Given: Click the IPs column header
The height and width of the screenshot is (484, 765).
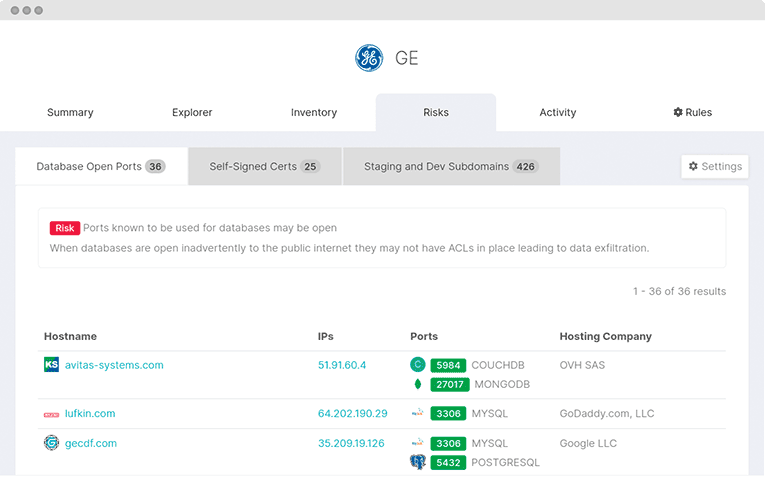Looking at the screenshot, I should click(325, 336).
